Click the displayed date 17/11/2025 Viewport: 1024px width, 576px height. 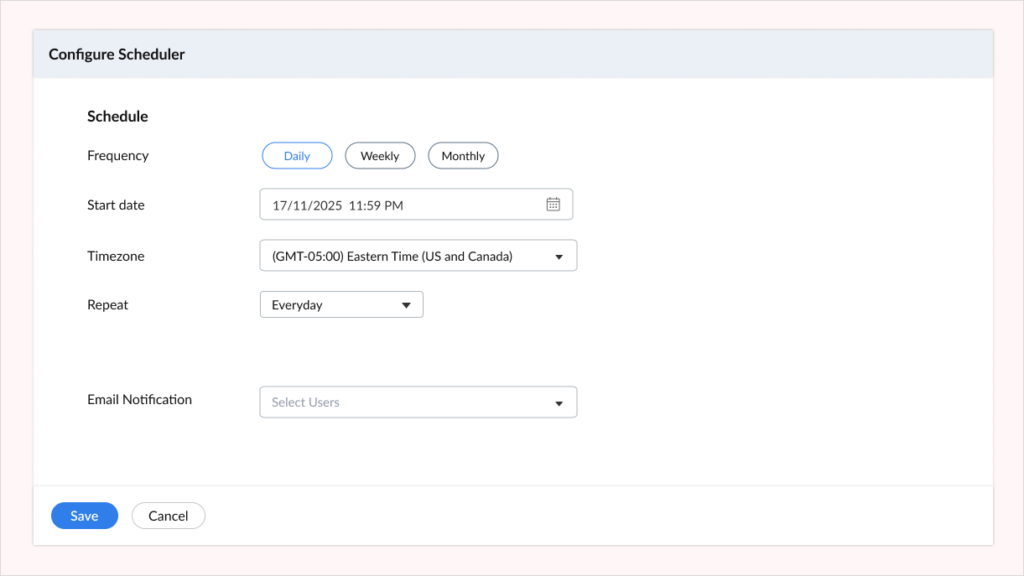(x=310, y=204)
